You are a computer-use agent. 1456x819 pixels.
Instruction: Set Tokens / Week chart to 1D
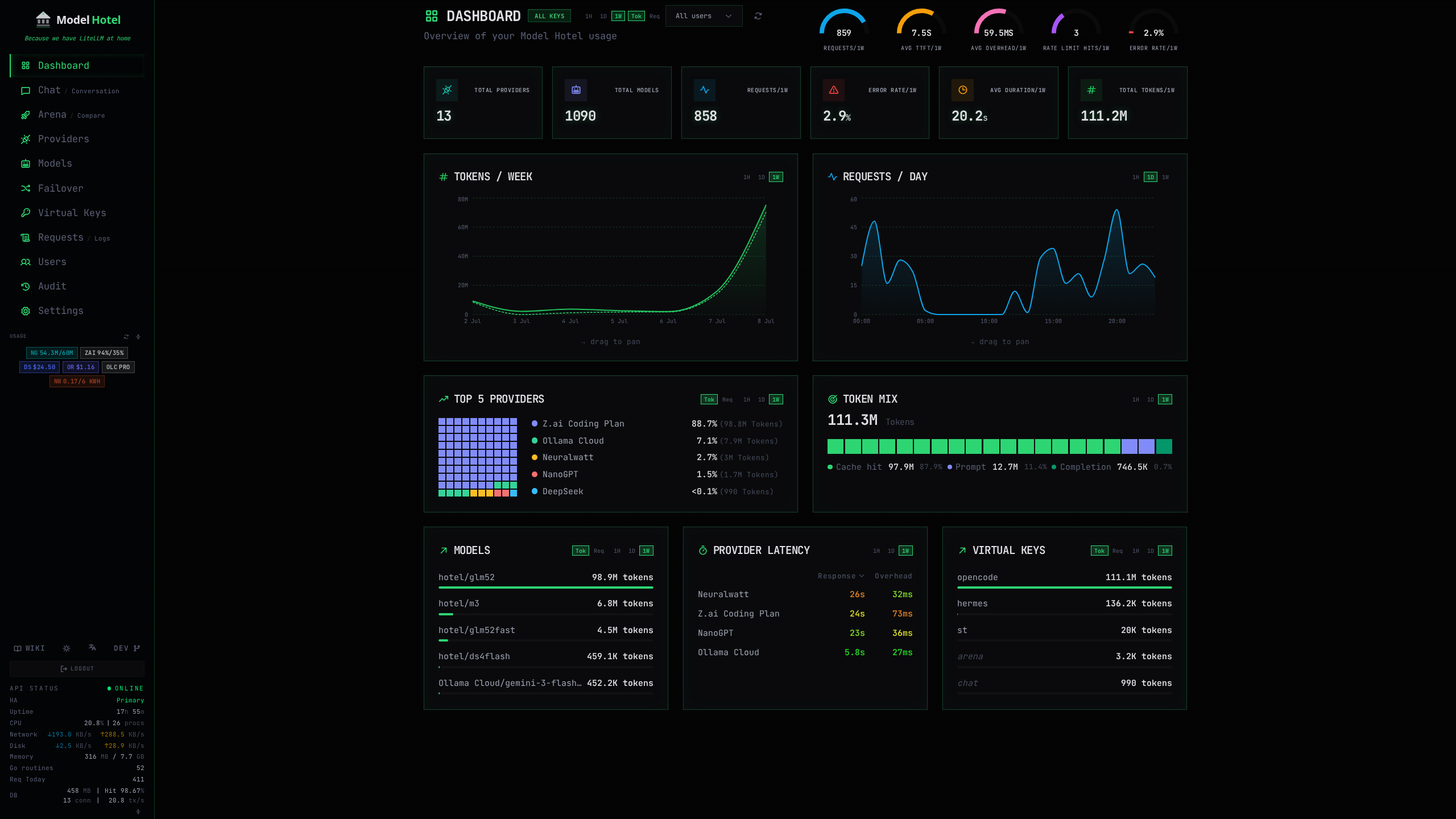click(762, 177)
